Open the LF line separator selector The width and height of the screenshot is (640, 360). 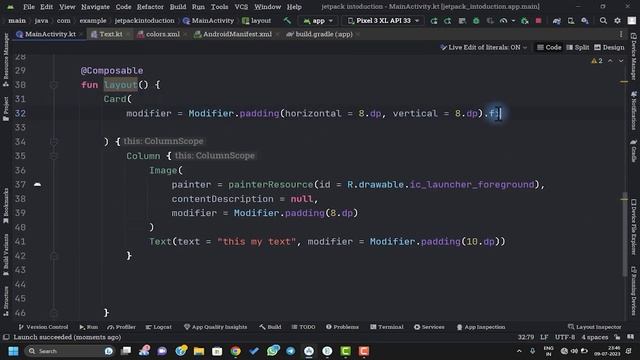pos(544,337)
